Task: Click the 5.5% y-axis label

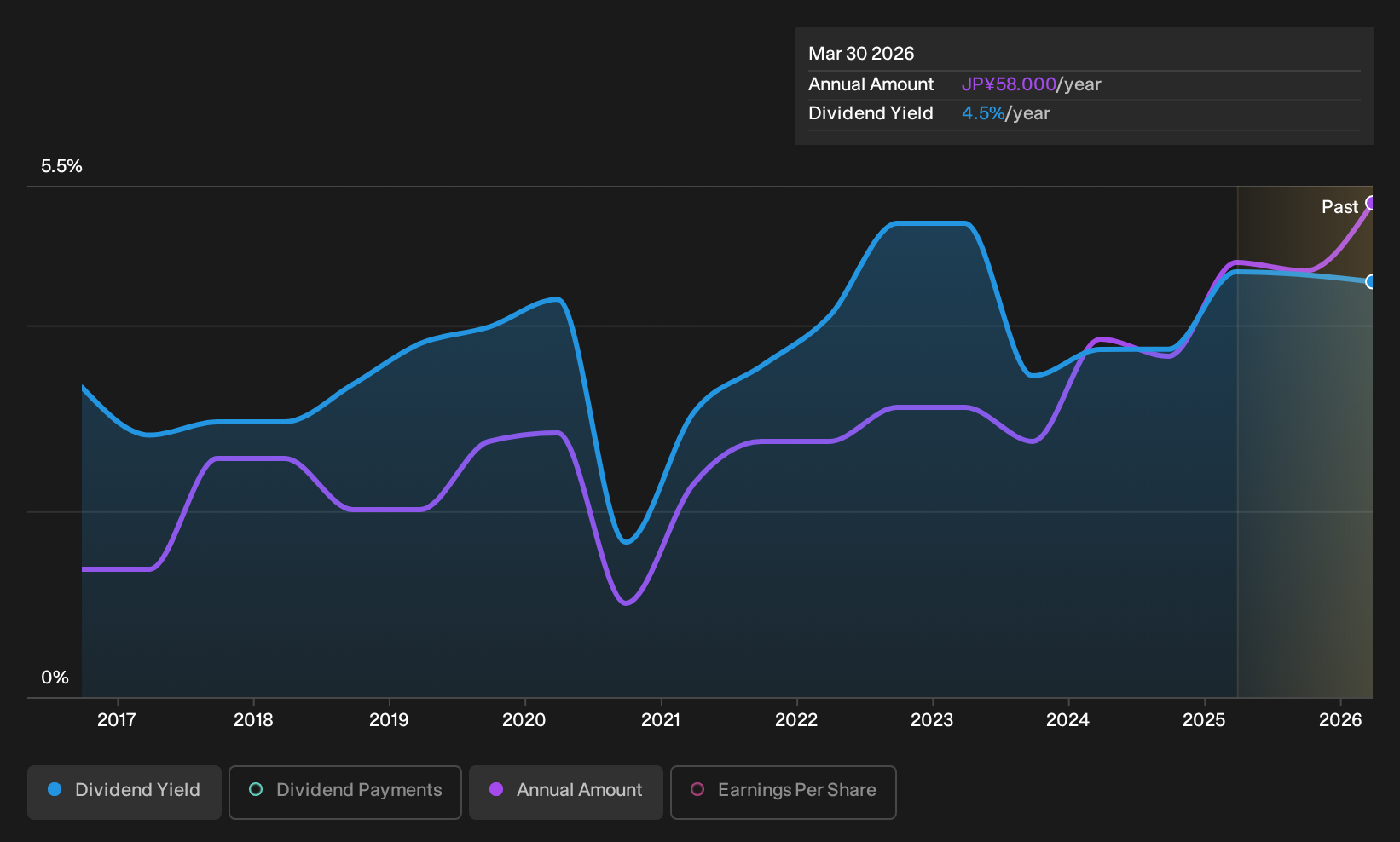Action: tap(61, 166)
